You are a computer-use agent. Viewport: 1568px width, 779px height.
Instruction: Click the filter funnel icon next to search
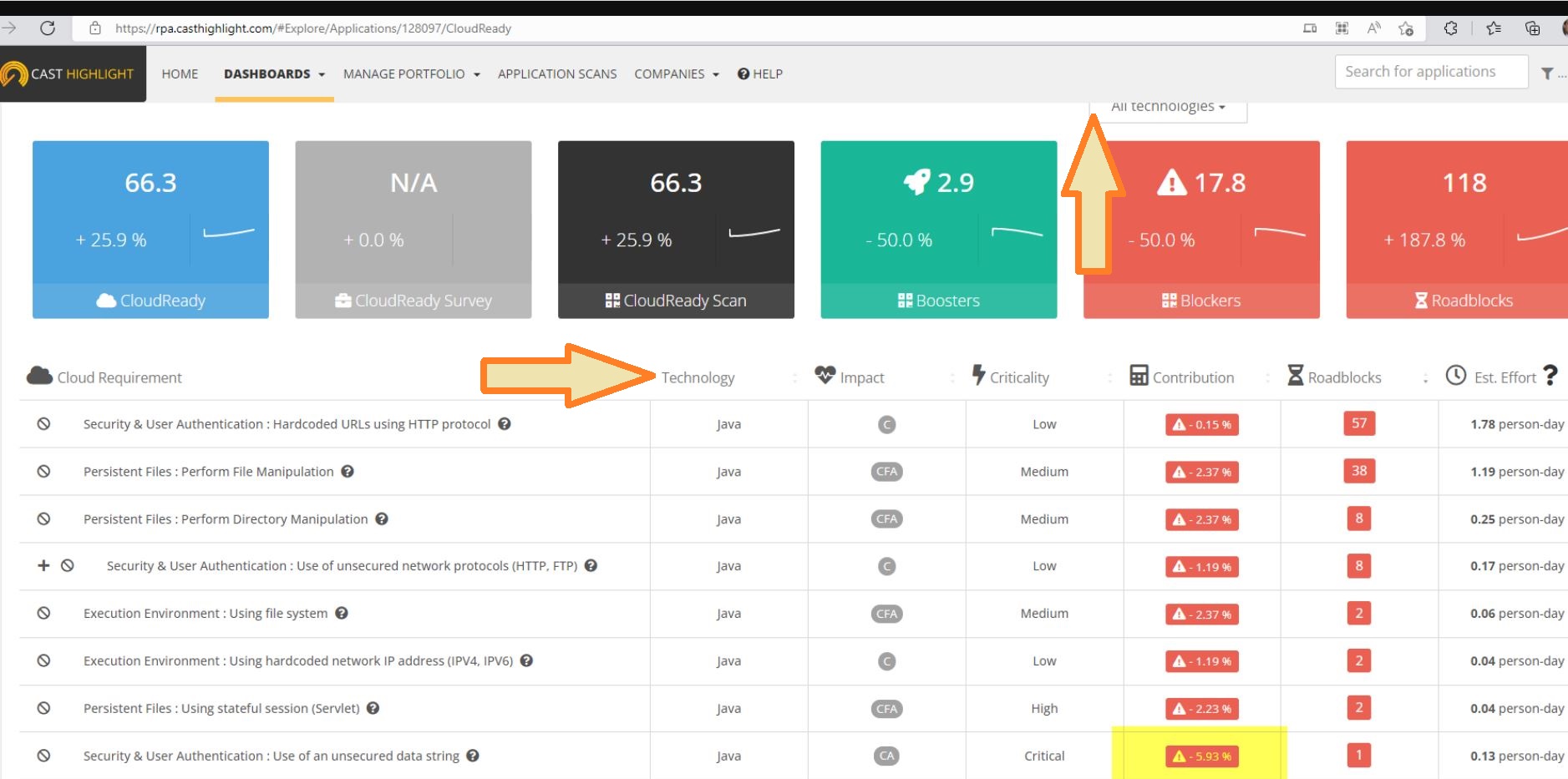(1547, 73)
